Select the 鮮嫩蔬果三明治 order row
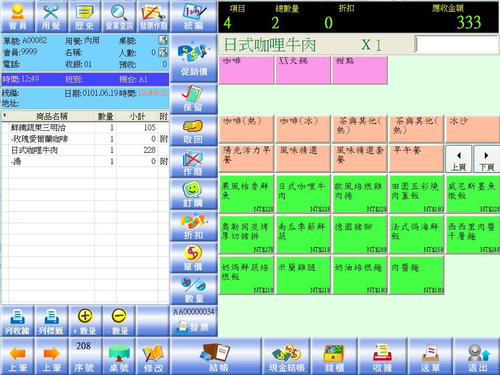Image resolution: width=500 pixels, height=375 pixels. pyautogui.click(x=85, y=127)
